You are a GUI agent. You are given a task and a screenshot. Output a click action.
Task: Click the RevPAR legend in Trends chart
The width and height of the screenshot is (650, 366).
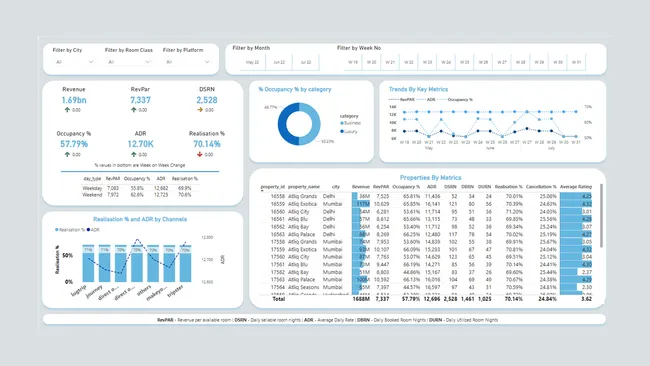[402, 99]
